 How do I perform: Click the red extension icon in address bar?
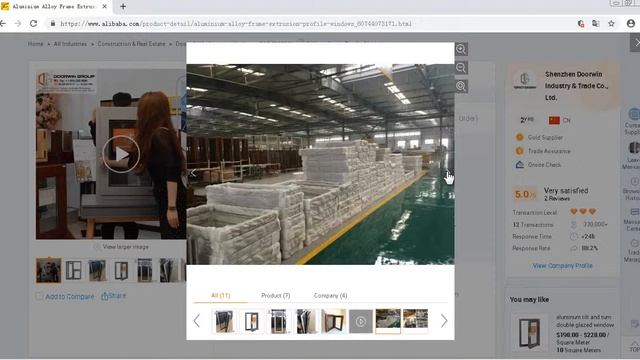[x=581, y=24]
